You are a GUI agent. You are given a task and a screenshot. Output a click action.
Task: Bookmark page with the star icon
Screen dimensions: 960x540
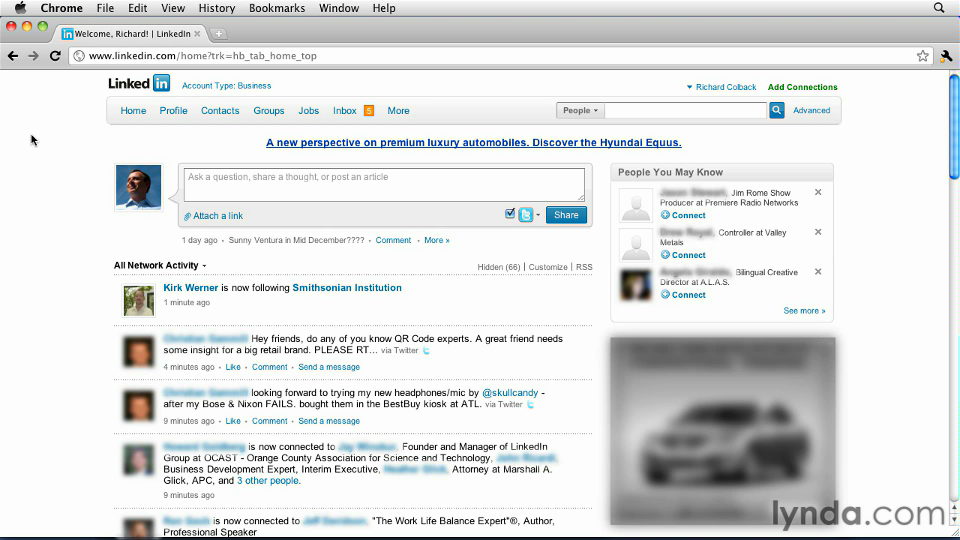[923, 56]
